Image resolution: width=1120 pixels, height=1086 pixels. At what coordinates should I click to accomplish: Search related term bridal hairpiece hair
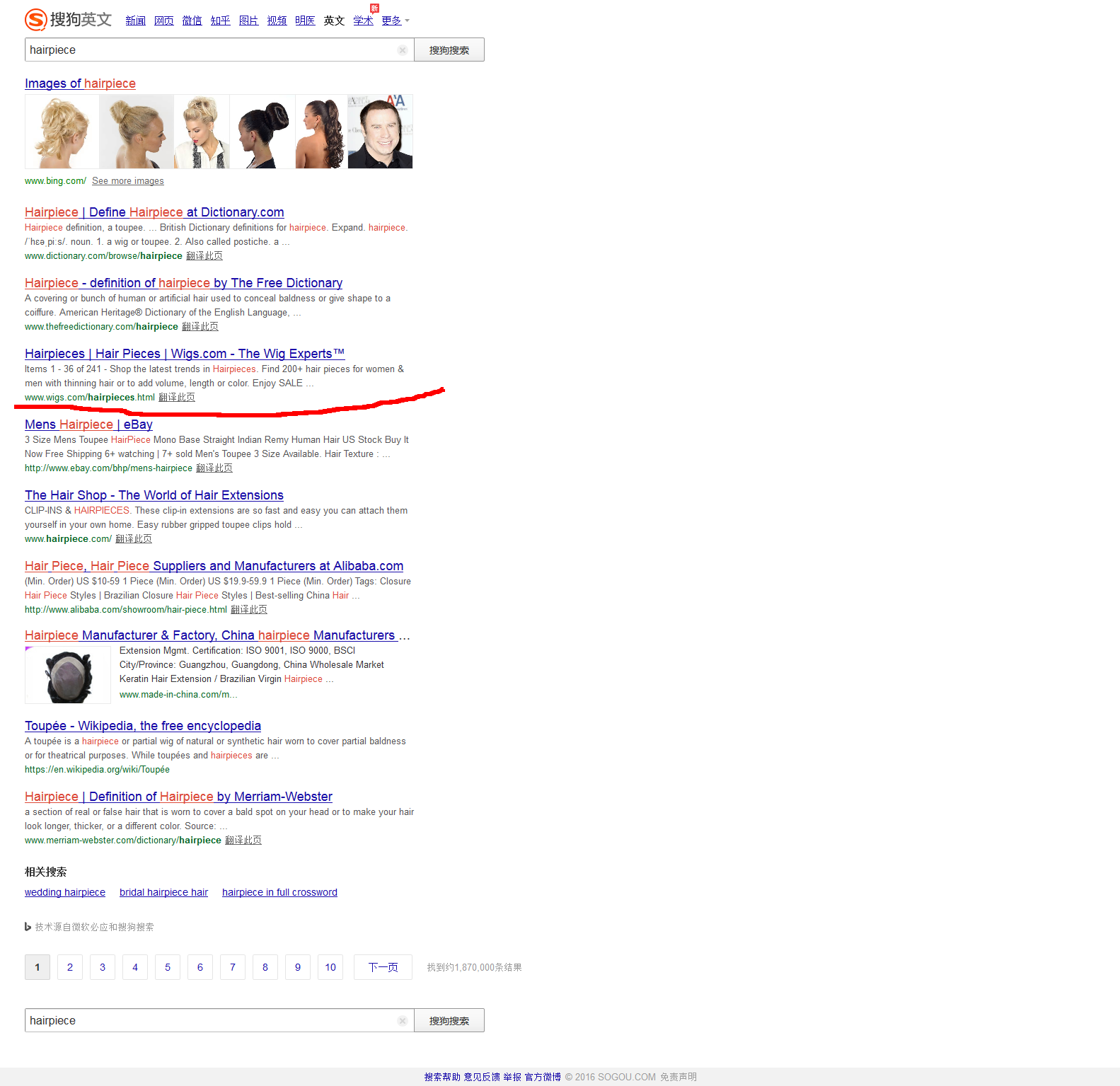(163, 893)
